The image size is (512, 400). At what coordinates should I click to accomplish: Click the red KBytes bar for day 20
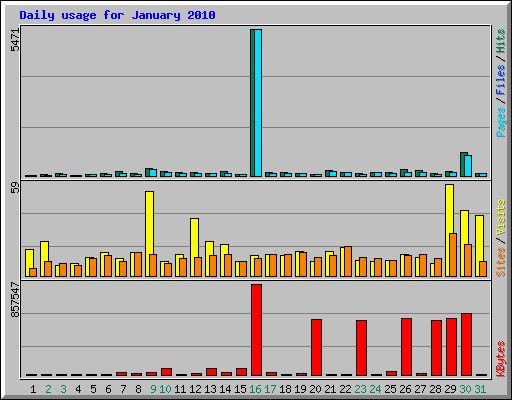click(x=316, y=348)
